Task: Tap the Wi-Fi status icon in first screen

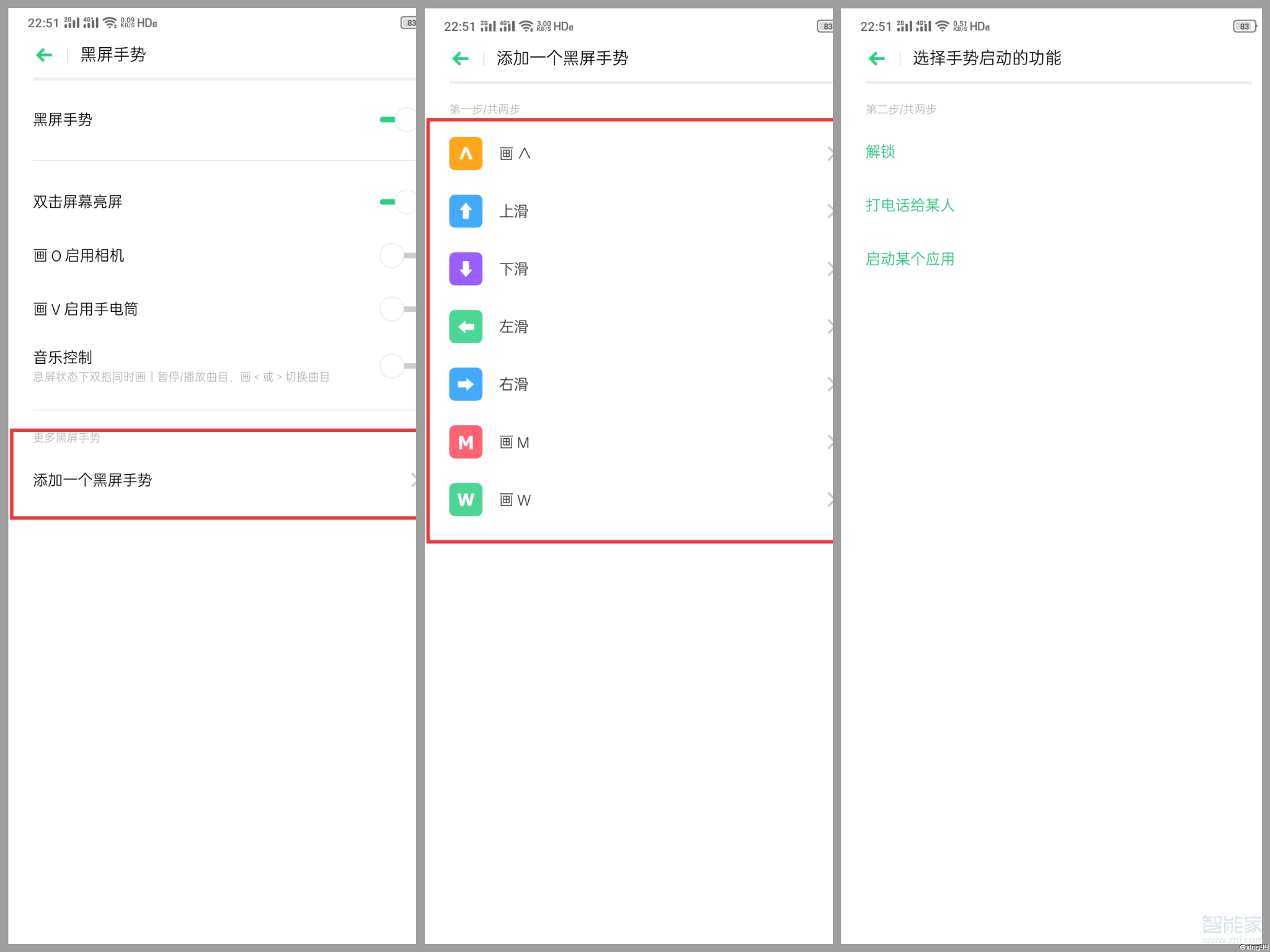Action: point(110,23)
